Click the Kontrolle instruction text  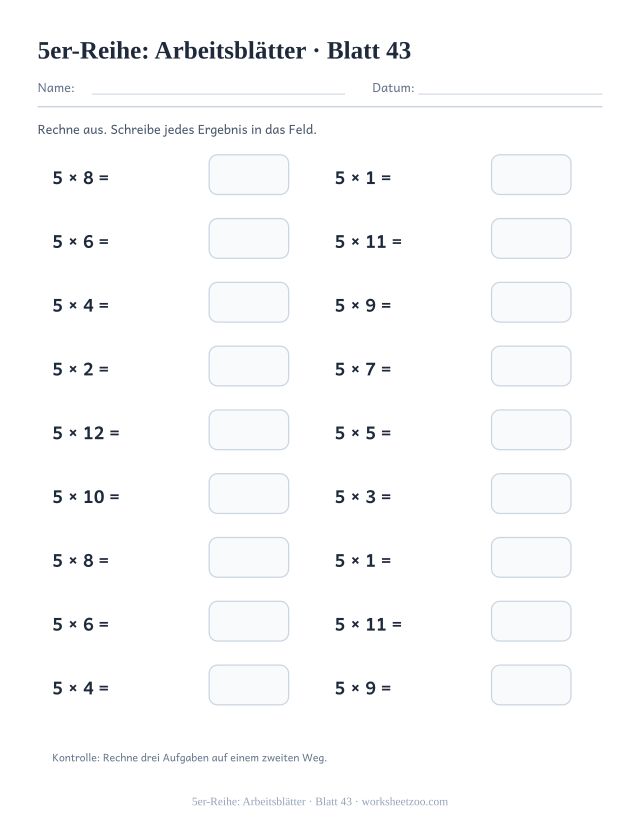pyautogui.click(x=189, y=758)
